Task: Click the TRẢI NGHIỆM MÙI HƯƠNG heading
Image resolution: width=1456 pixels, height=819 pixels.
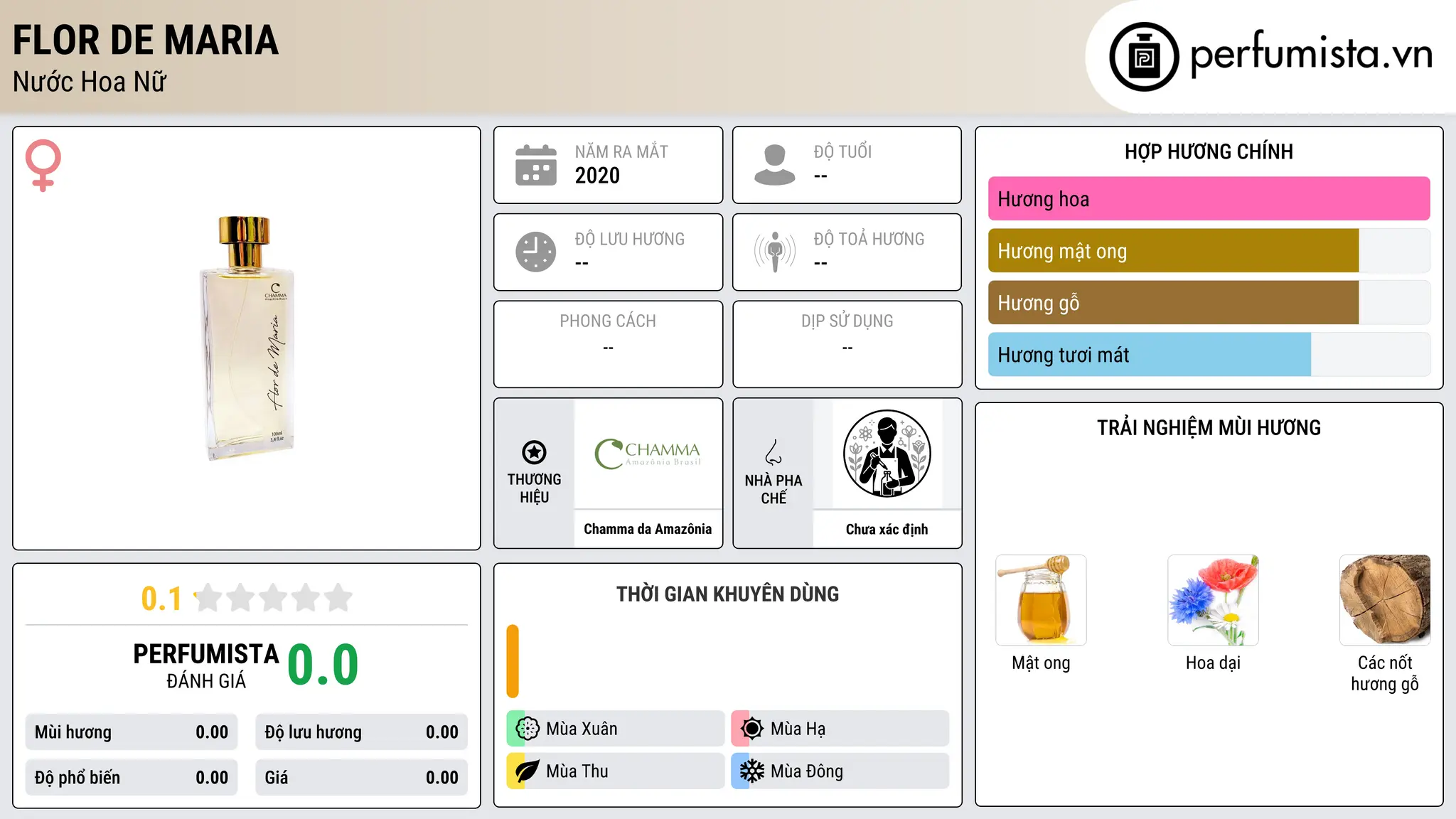Action: click(x=1209, y=428)
